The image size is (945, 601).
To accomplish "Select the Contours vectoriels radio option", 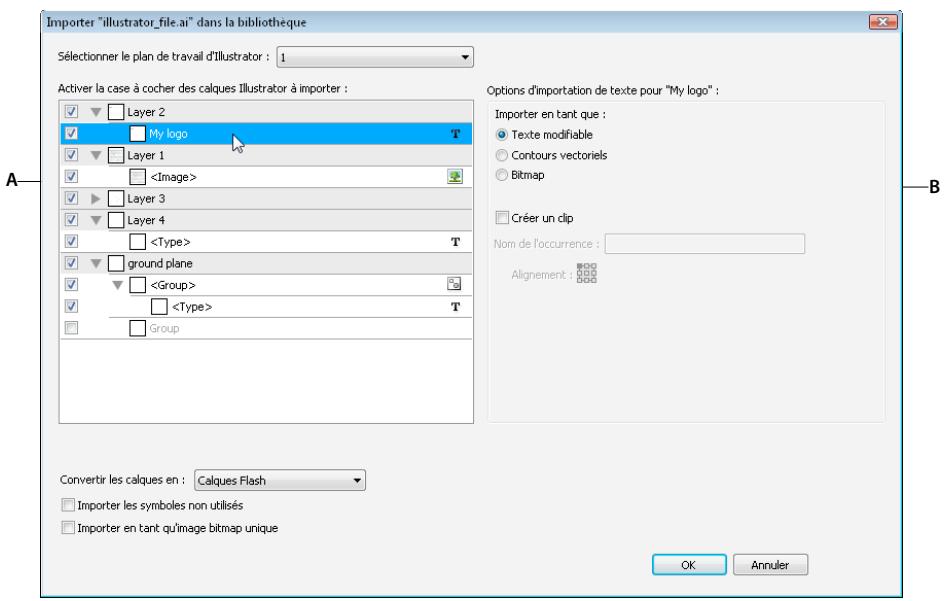I will (502, 156).
